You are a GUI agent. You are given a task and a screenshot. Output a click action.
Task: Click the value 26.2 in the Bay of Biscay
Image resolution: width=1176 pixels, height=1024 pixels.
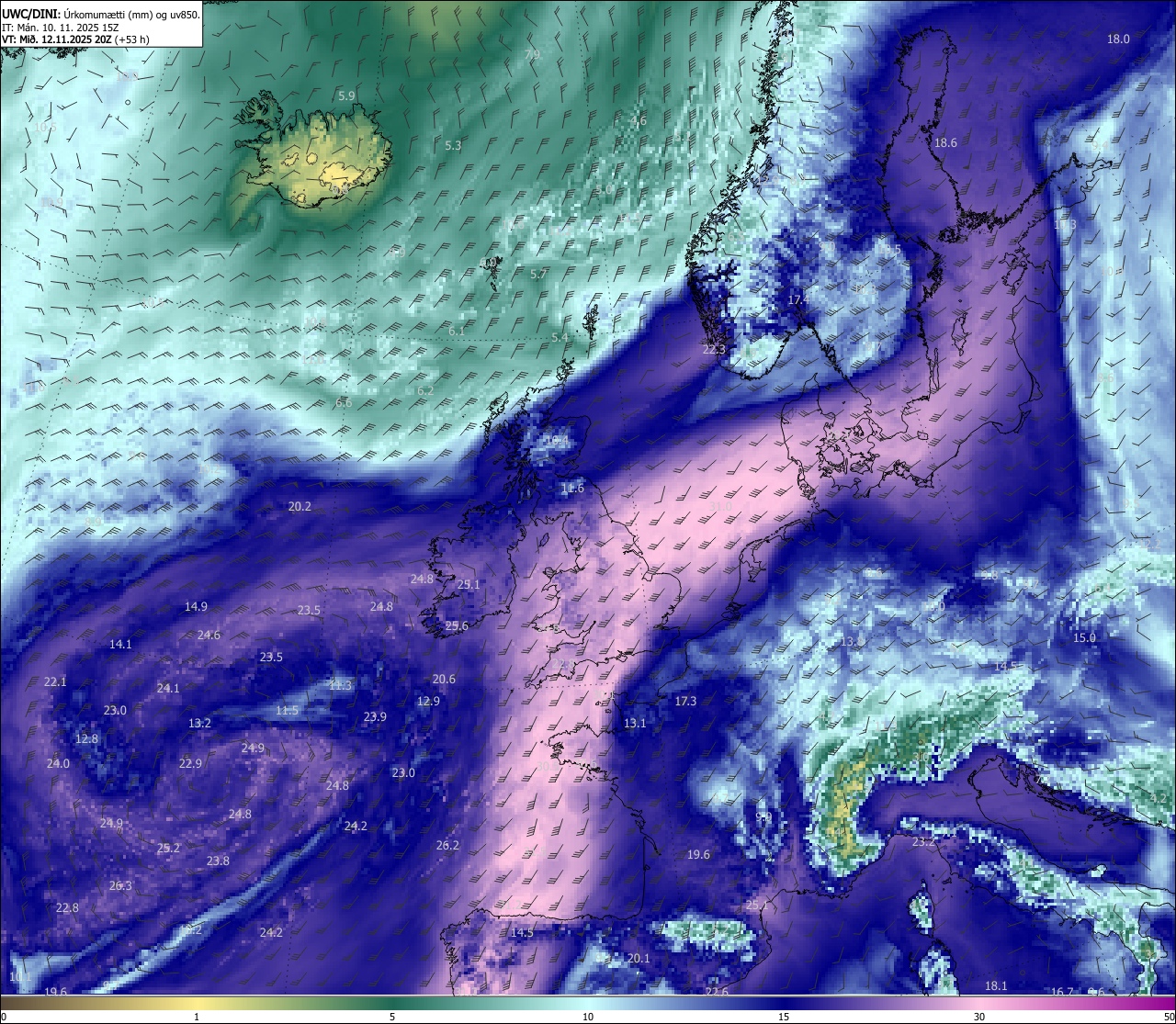click(447, 845)
